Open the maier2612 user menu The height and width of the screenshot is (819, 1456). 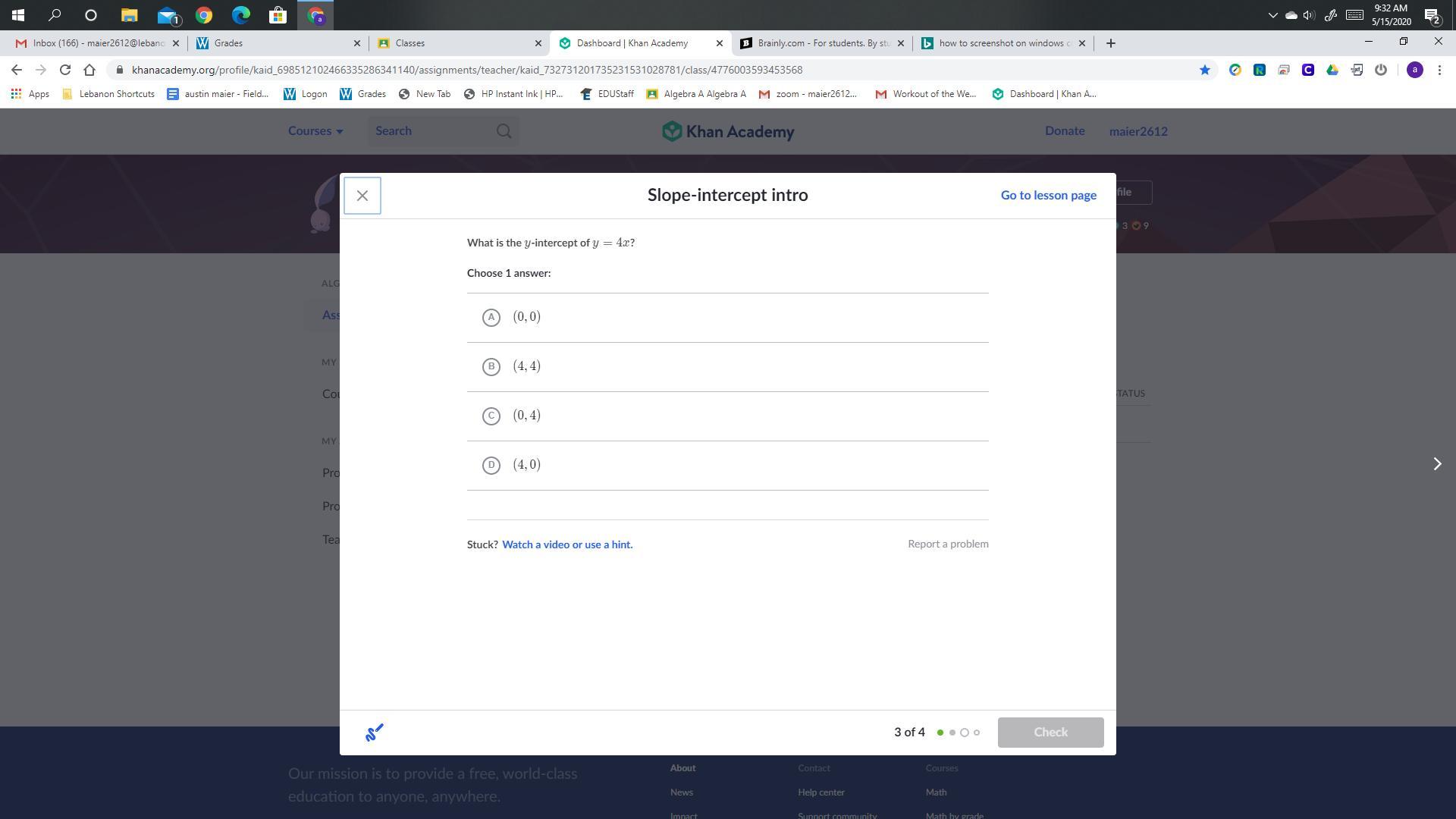click(x=1137, y=131)
